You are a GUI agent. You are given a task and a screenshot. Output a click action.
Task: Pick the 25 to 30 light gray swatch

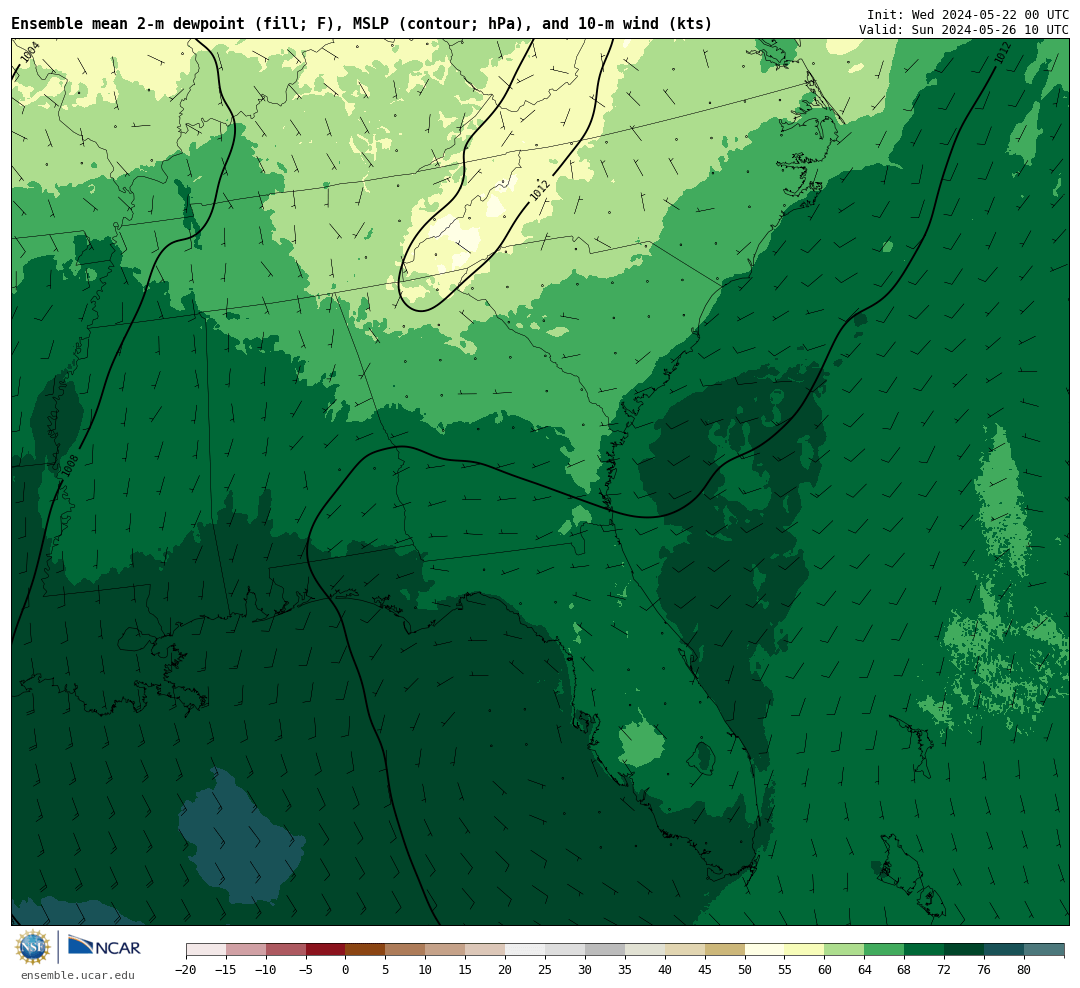(x=565, y=950)
